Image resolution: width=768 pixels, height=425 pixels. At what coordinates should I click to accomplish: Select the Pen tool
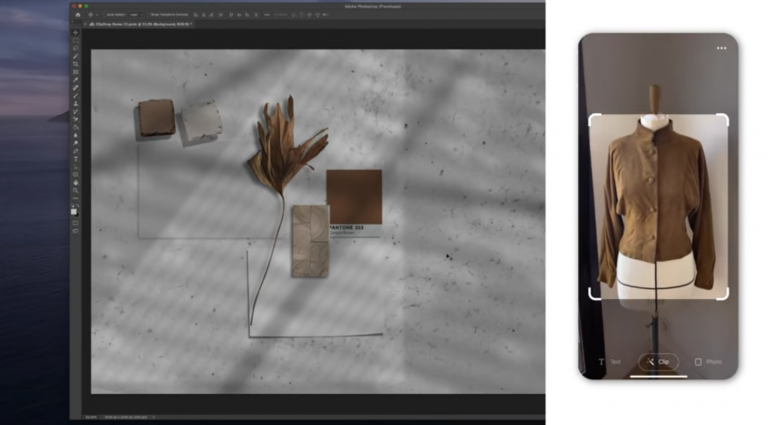point(75,151)
